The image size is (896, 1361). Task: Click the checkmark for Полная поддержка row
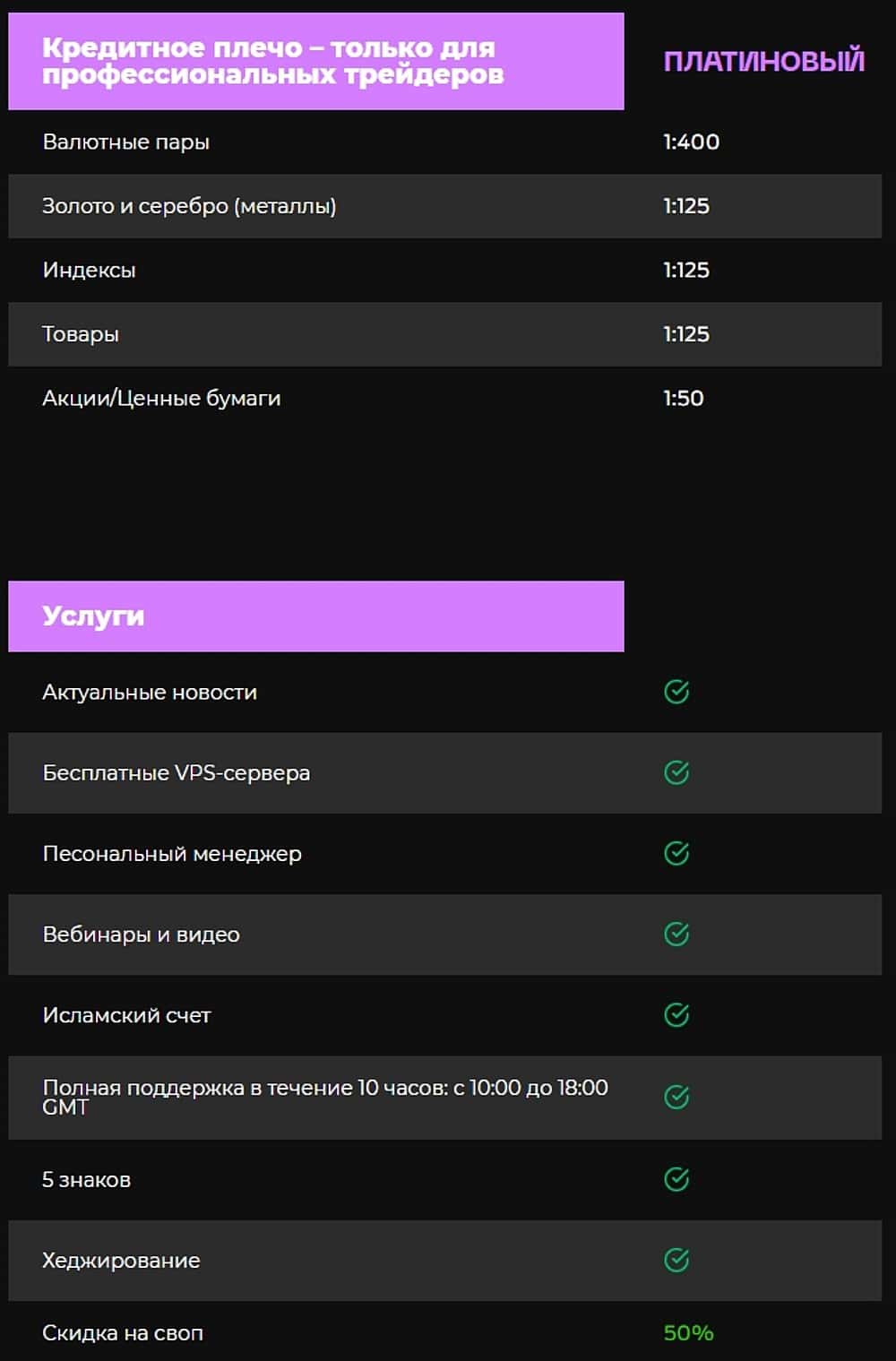676,1097
